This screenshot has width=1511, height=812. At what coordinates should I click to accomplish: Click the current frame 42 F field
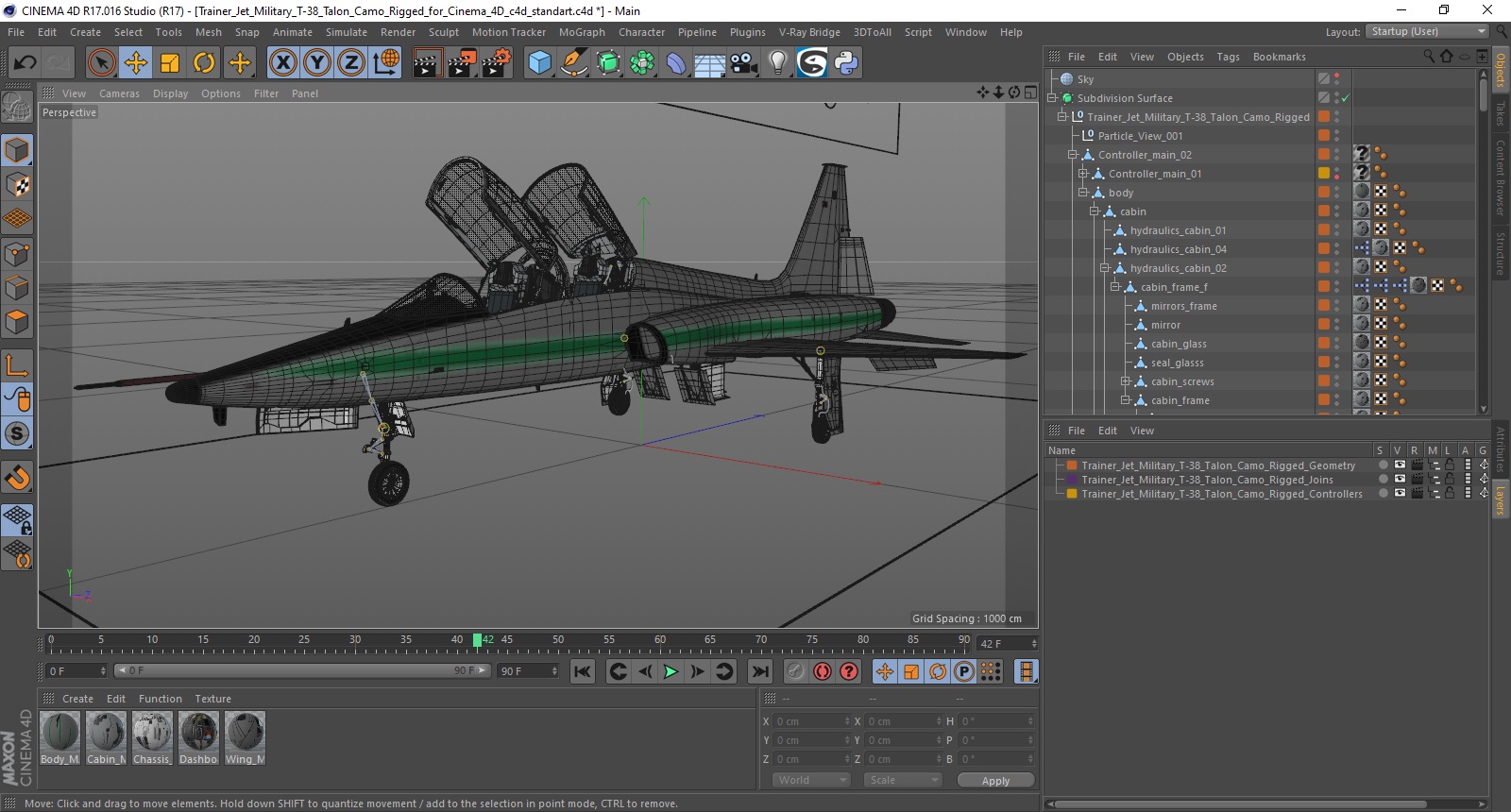click(1008, 644)
